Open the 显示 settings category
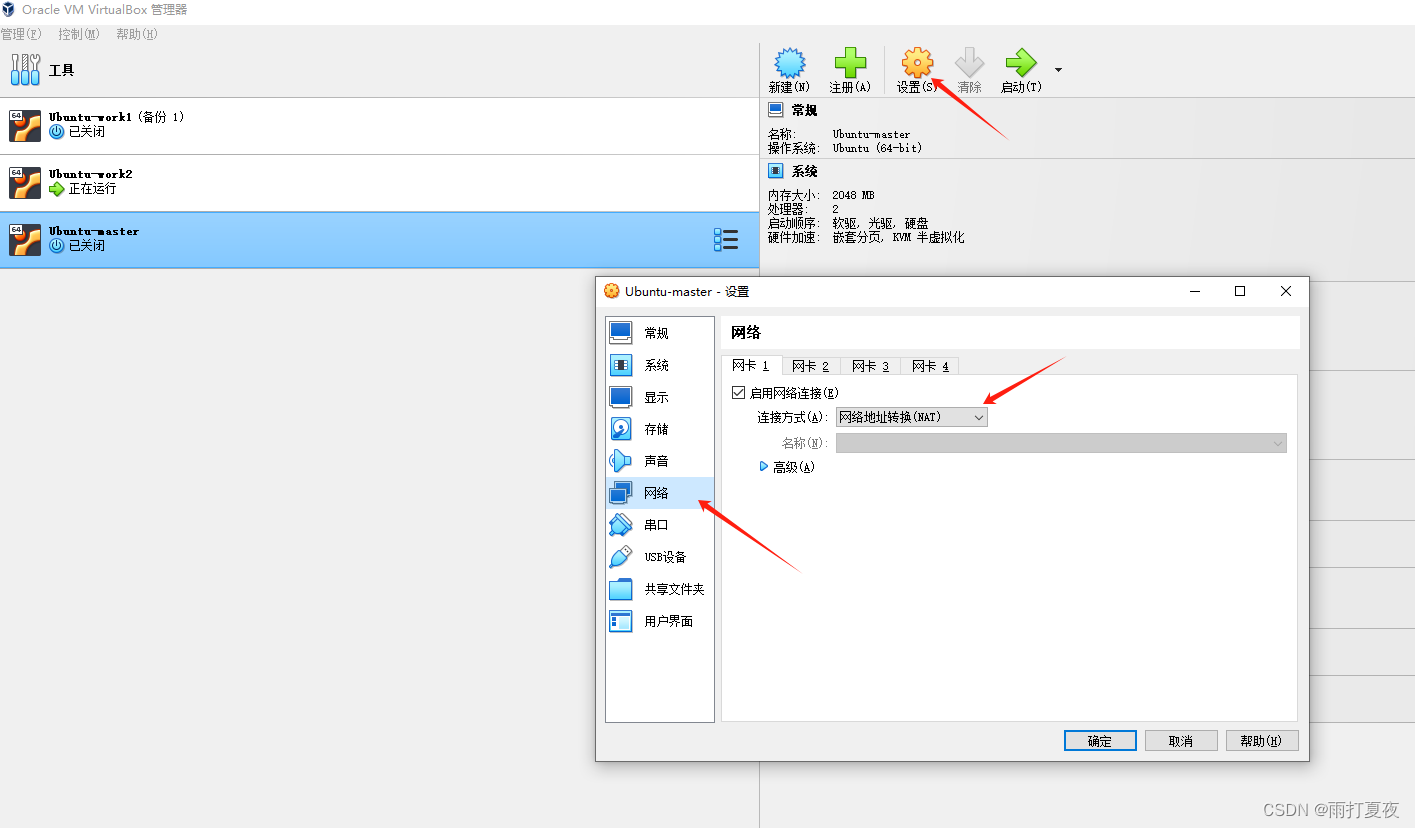The image size is (1415, 828). click(660, 397)
